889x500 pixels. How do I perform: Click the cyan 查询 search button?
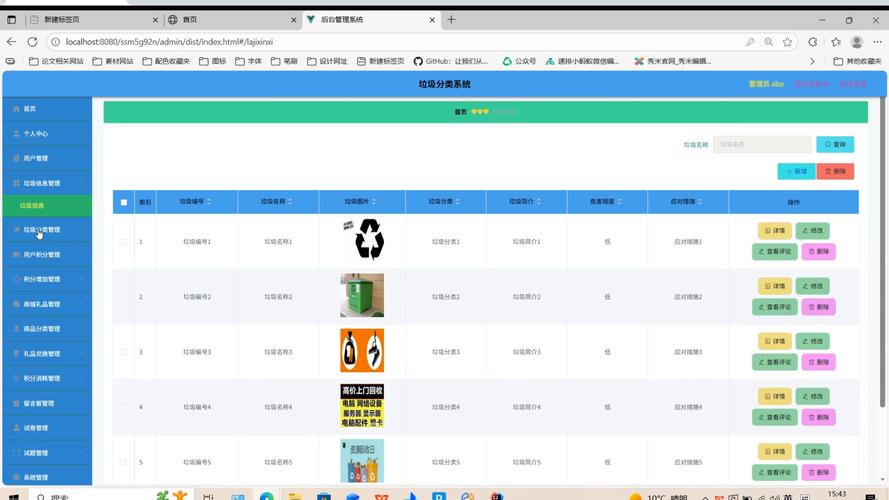[835, 145]
